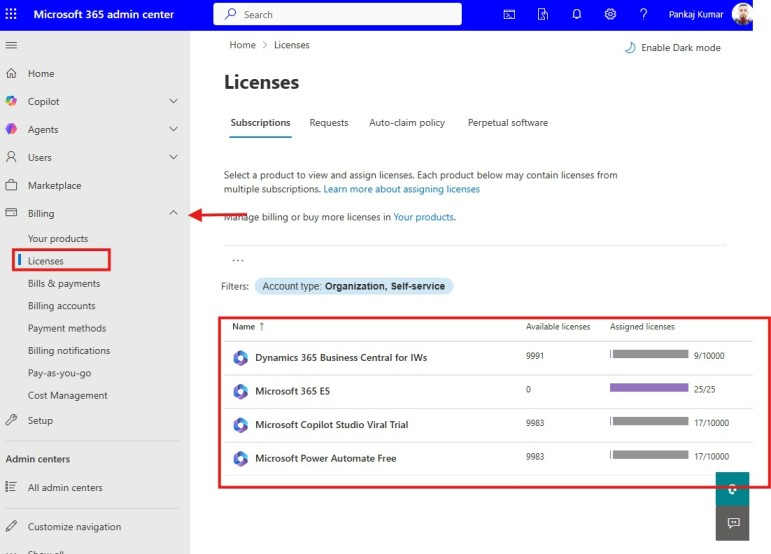Viewport: 771px width, 554px height.
Task: Click the Copilot logo icon in sidebar
Action: [x=11, y=101]
